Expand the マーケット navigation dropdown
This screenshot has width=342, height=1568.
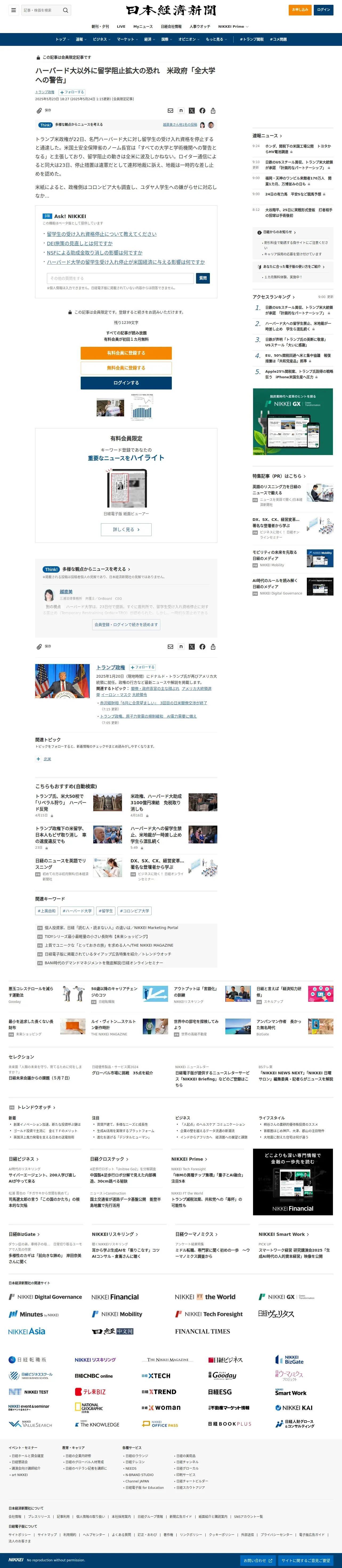tap(127, 39)
